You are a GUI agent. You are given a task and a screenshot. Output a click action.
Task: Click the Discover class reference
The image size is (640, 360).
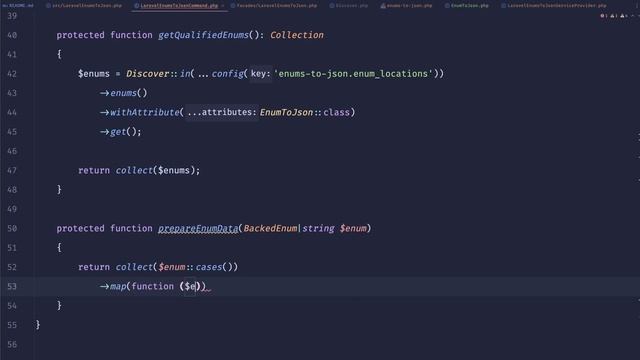click(147, 74)
